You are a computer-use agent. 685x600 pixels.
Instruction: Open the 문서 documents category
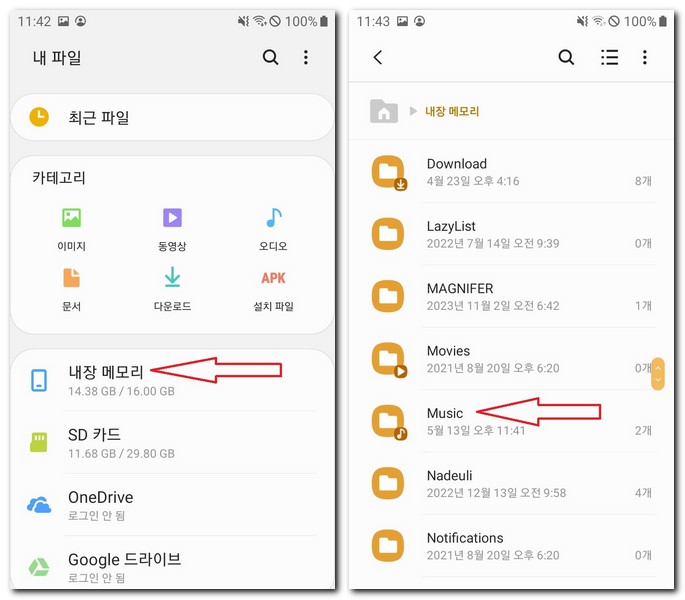[x=71, y=289]
